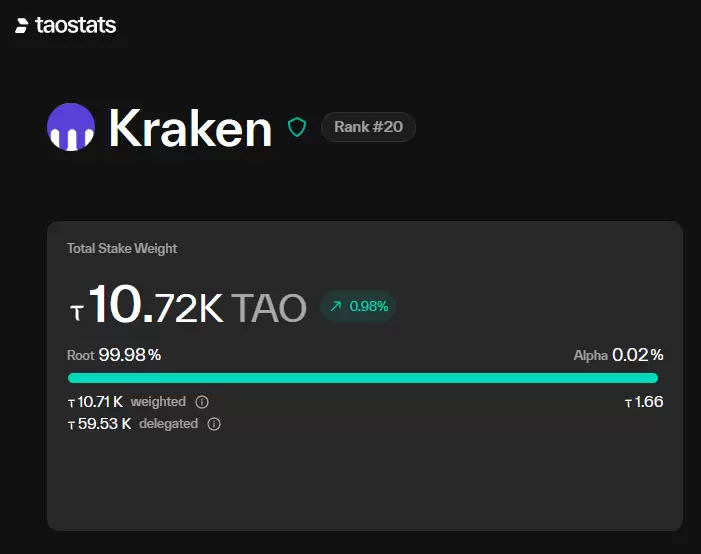Image resolution: width=701 pixels, height=554 pixels.
Task: Open info icon next to delegated
Action: pyautogui.click(x=214, y=424)
